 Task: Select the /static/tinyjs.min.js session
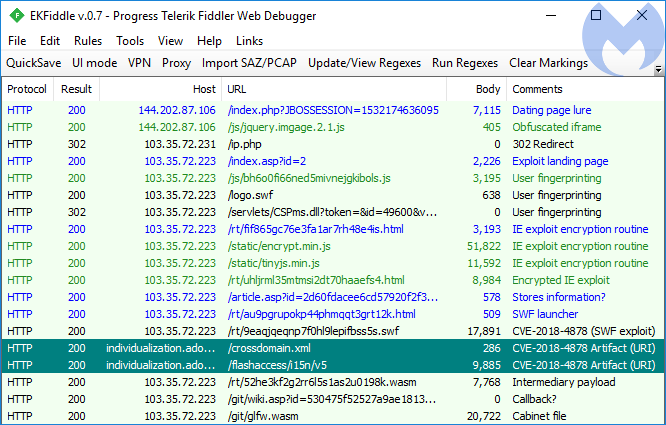(333, 263)
